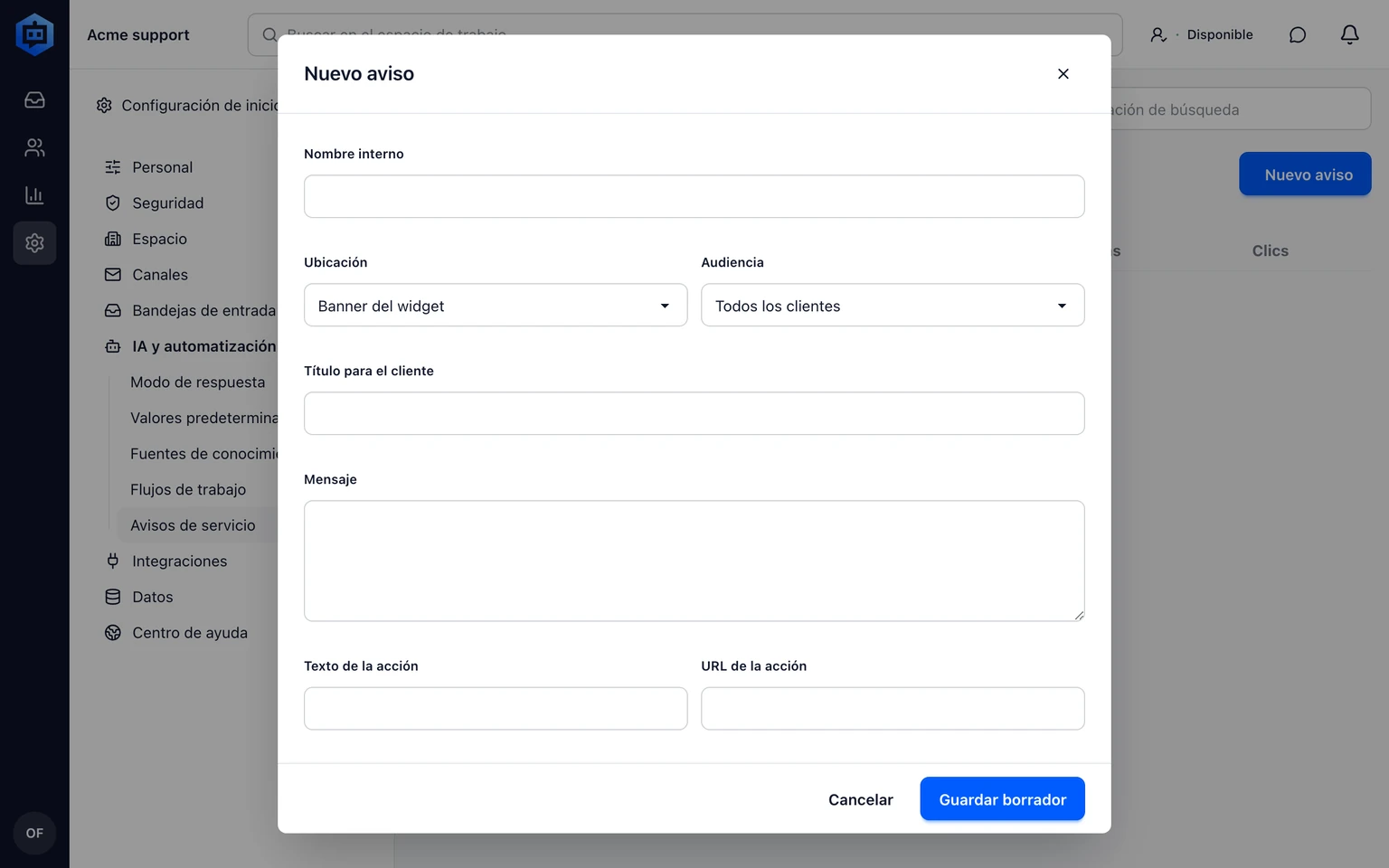Open the notifications bell
Viewport: 1389px width, 868px height.
(x=1349, y=34)
